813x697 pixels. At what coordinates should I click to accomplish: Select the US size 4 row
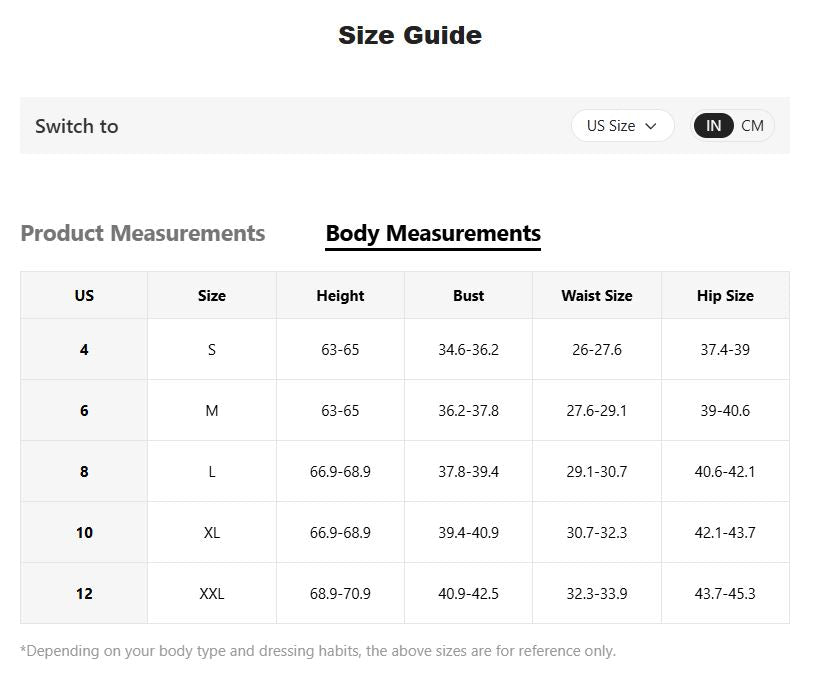[x=84, y=350]
